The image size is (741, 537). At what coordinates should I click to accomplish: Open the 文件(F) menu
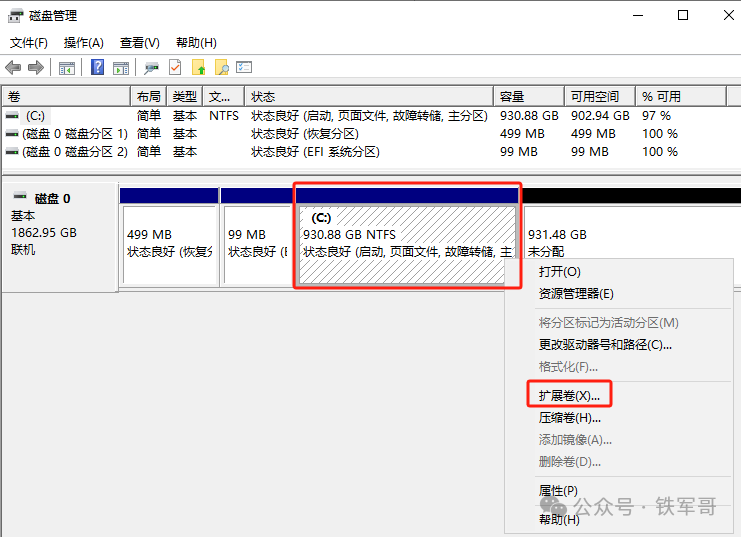(29, 43)
